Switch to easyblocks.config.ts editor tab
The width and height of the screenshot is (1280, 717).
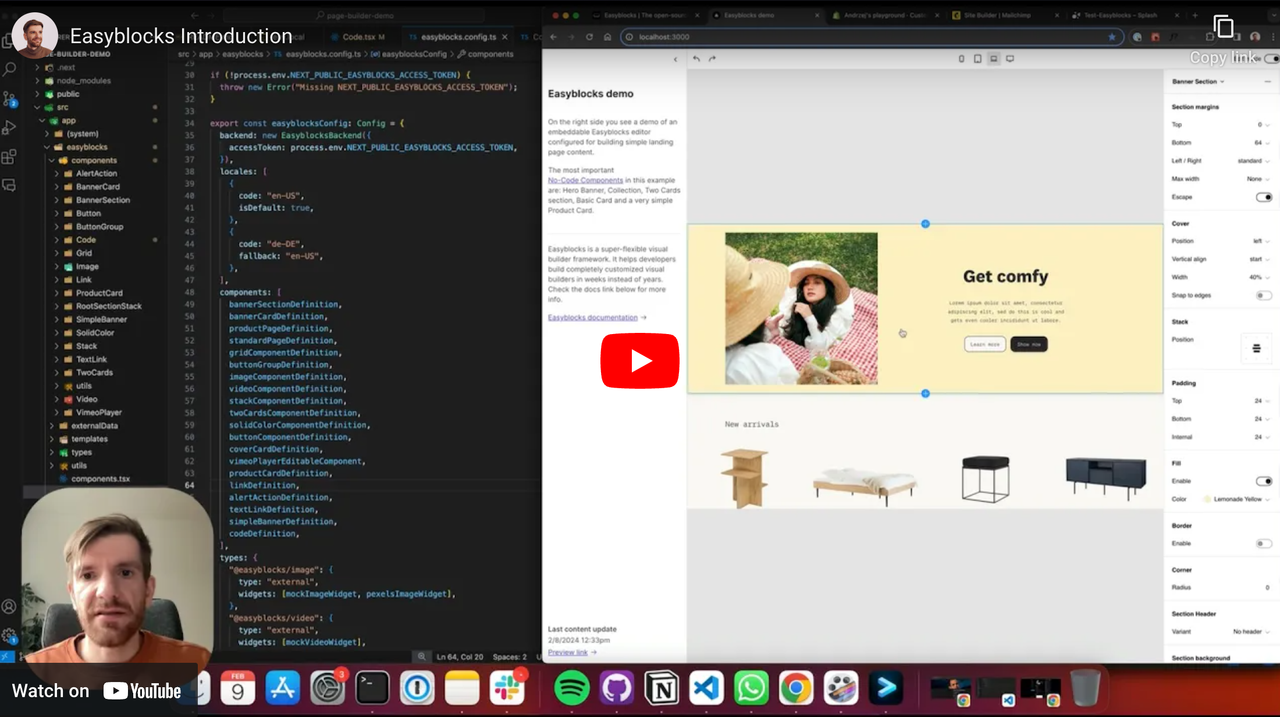coord(457,37)
